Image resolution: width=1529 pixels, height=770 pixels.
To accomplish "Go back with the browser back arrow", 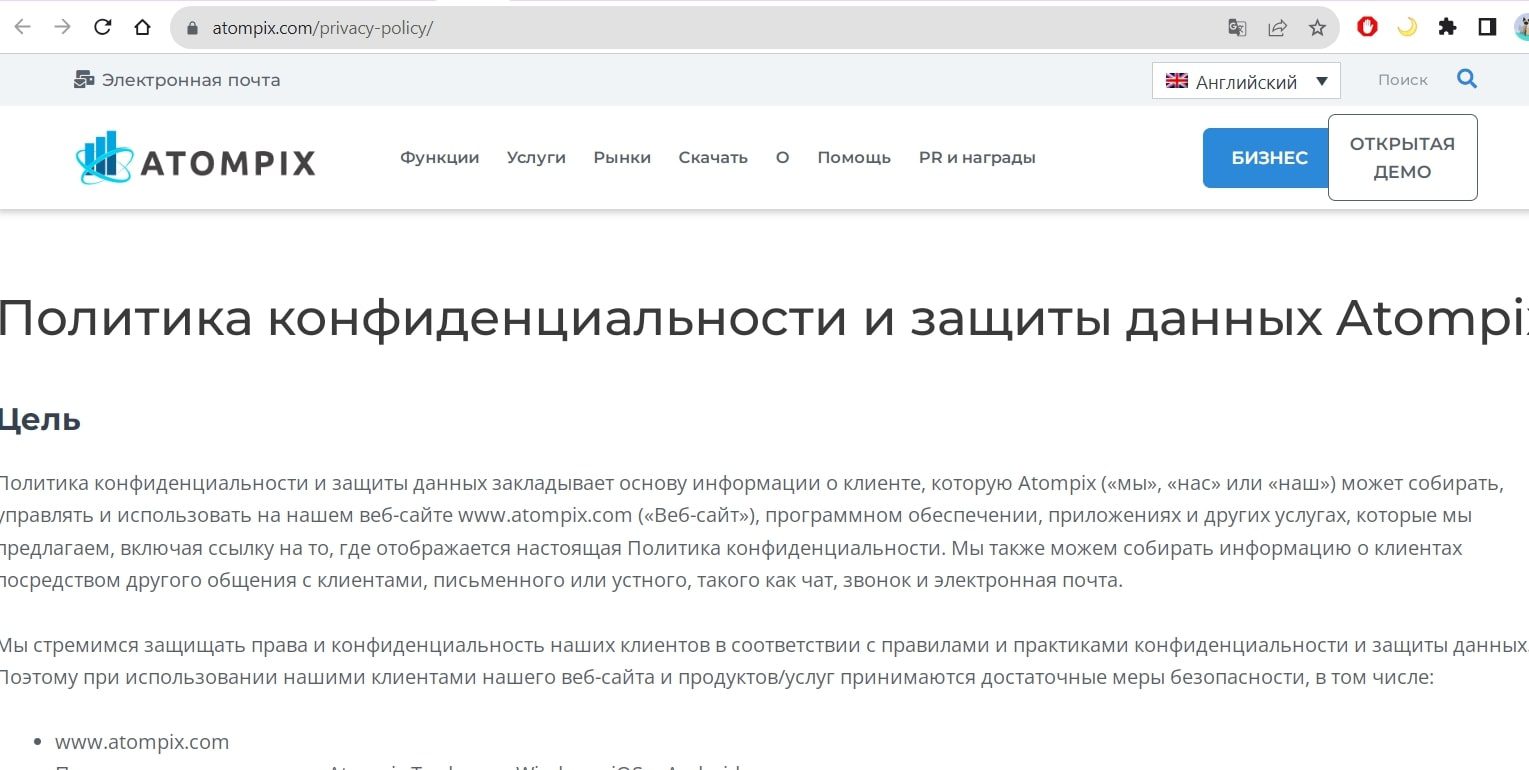I will (x=22, y=27).
